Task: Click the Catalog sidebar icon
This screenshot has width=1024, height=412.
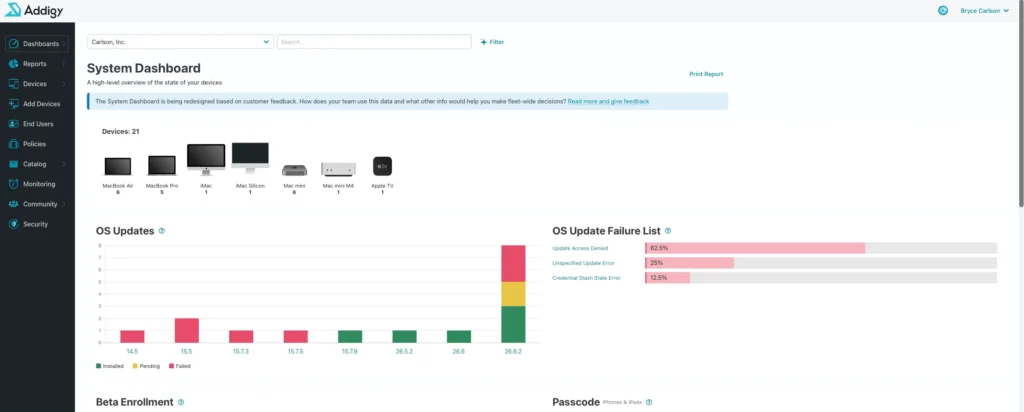Action: (x=13, y=164)
